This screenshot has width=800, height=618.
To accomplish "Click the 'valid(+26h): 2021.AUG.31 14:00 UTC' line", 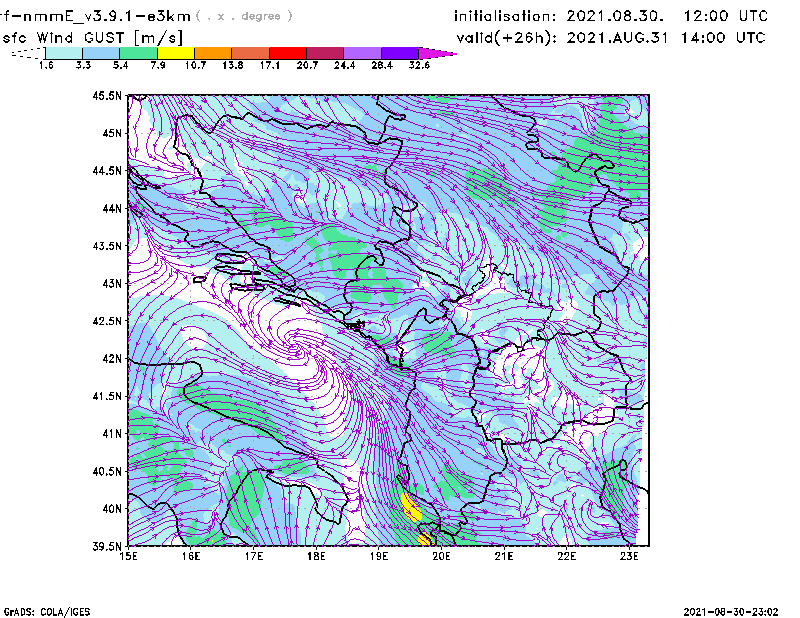I will pyautogui.click(x=611, y=38).
